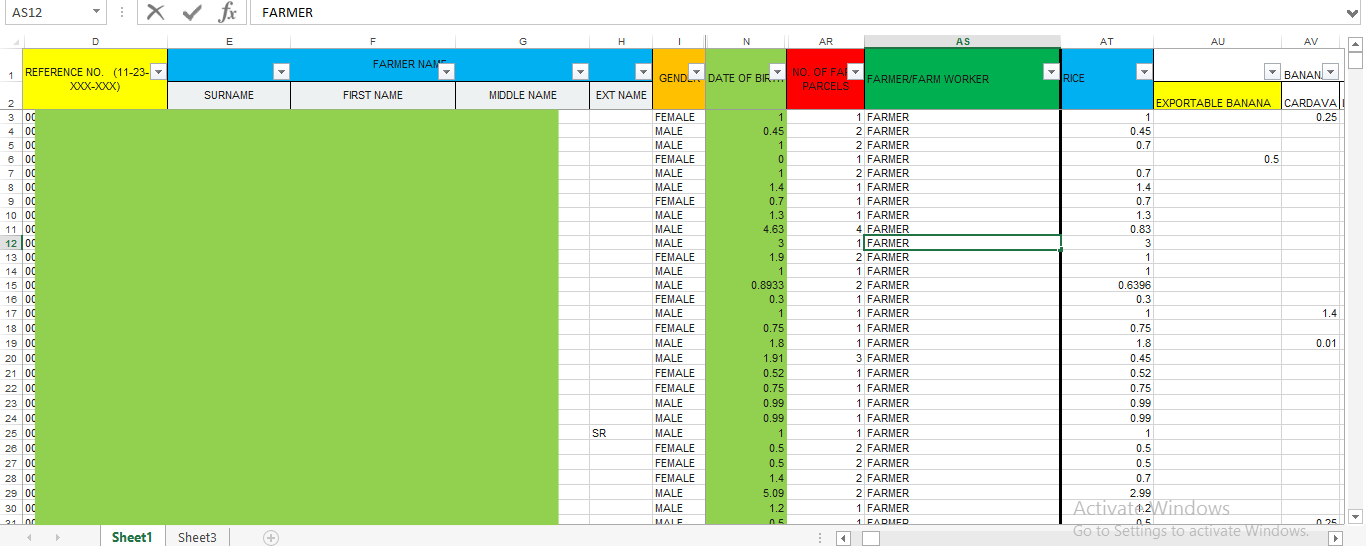
Task: Select column AU header
Action: 1217,42
